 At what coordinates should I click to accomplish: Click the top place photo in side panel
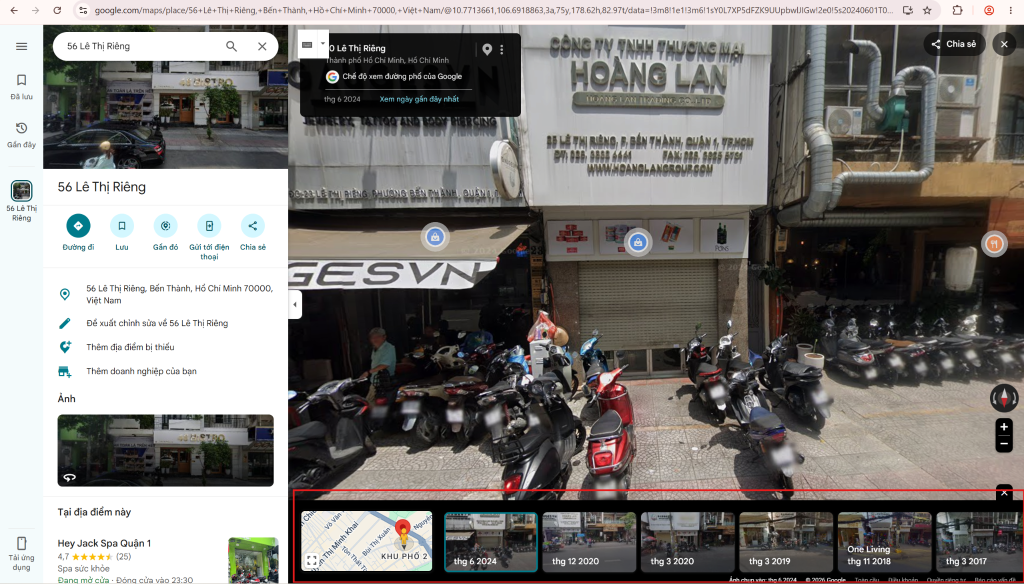click(x=166, y=97)
